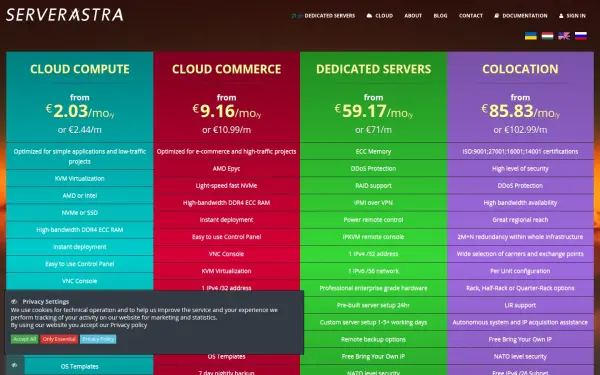Click 'ECC Memory' row

[x=373, y=152]
